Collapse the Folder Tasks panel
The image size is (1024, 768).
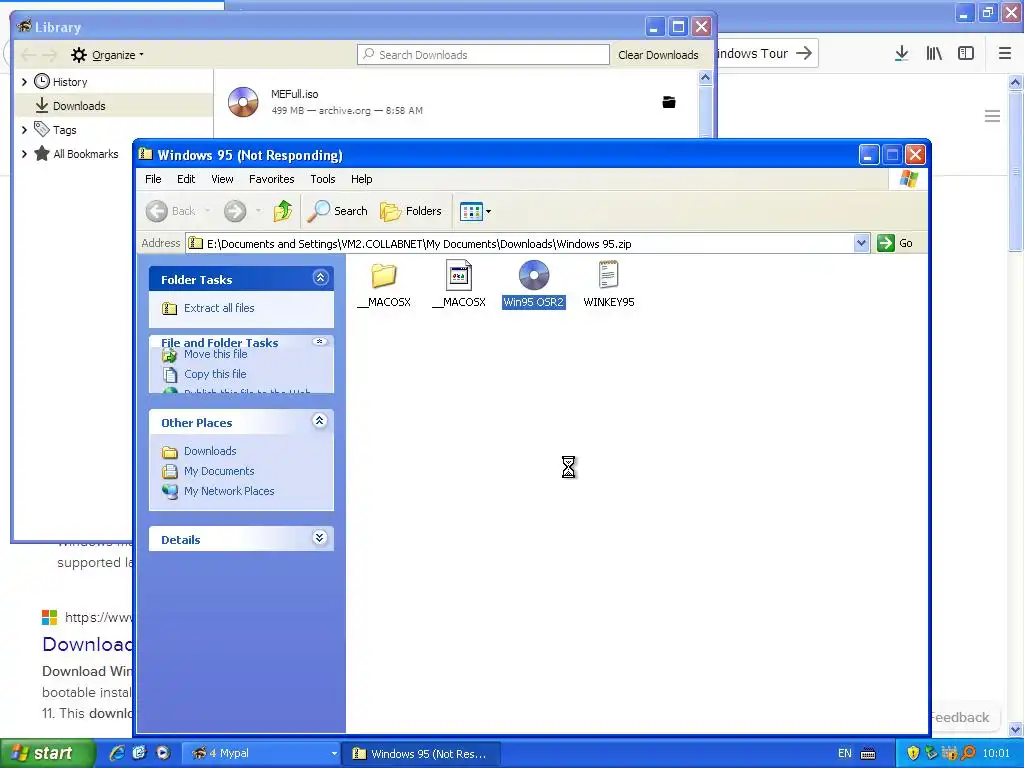click(x=320, y=278)
